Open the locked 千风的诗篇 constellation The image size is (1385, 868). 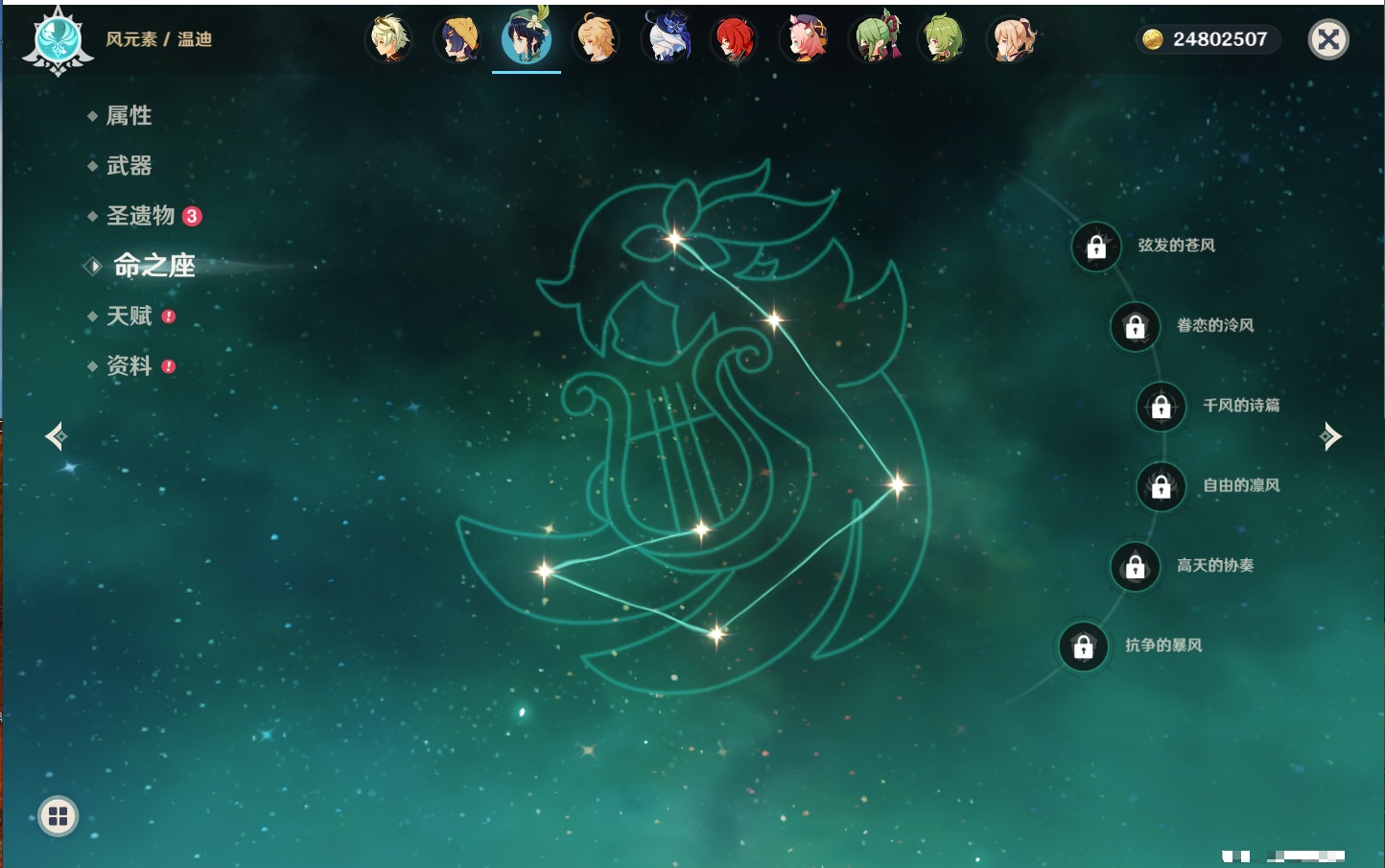coord(1162,407)
